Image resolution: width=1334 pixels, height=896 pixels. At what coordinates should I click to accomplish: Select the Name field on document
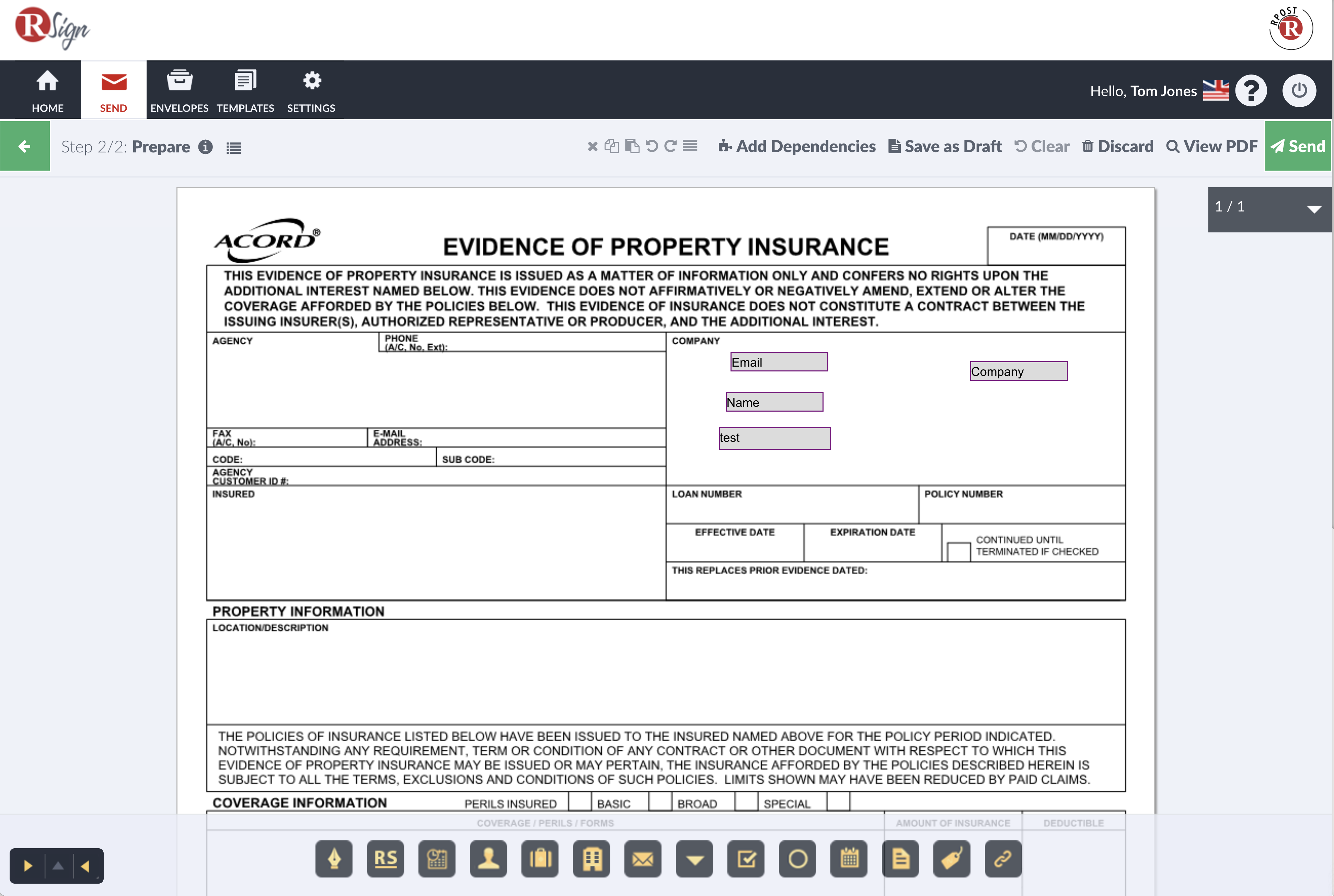click(774, 402)
